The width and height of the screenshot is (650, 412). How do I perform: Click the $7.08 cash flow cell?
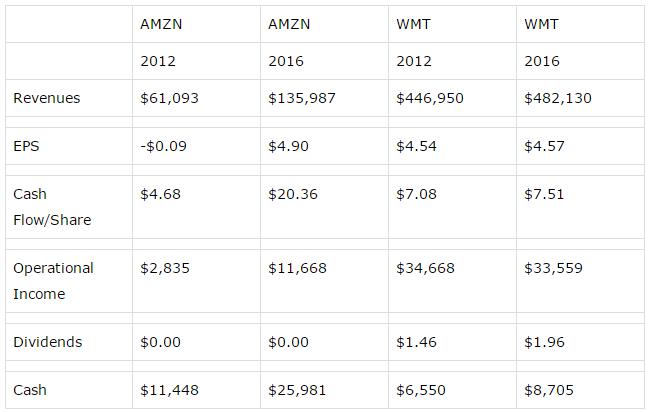pyautogui.click(x=416, y=194)
